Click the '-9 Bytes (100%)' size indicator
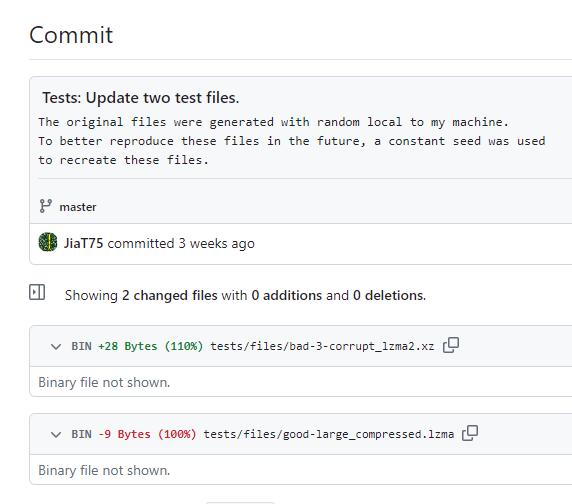The width and height of the screenshot is (572, 504). pyautogui.click(x=147, y=434)
